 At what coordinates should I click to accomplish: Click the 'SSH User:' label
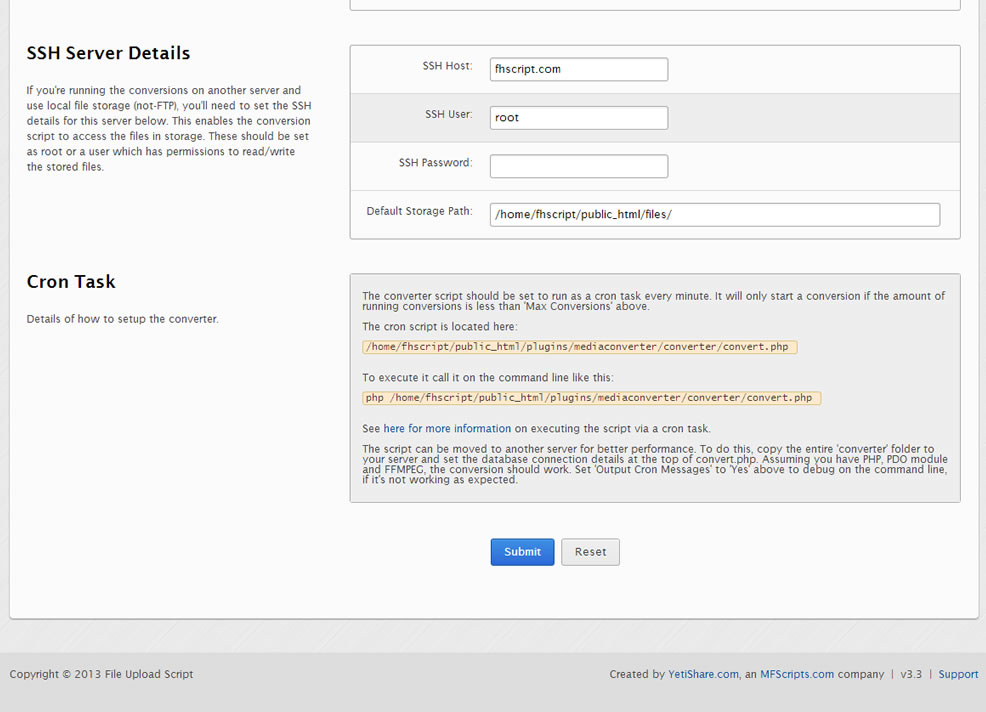(x=448, y=114)
